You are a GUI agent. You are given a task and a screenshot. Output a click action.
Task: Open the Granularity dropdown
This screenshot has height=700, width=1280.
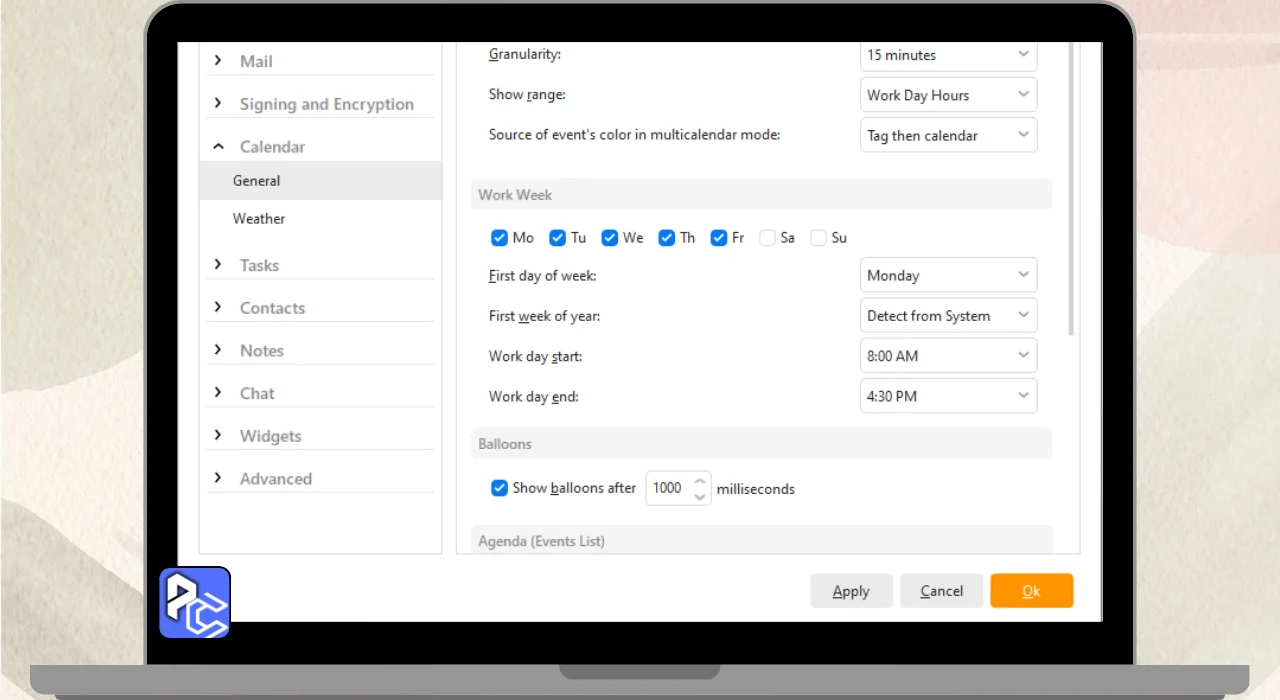[948, 55]
